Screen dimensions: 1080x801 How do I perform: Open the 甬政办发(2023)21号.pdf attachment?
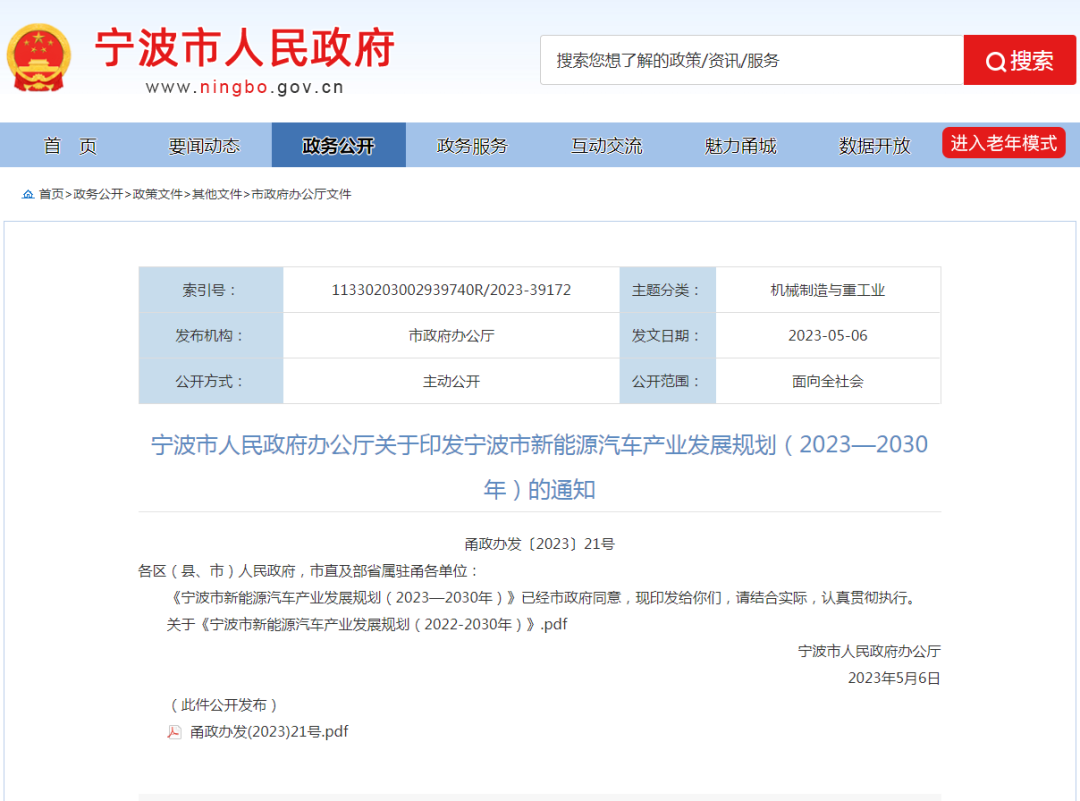[270, 731]
